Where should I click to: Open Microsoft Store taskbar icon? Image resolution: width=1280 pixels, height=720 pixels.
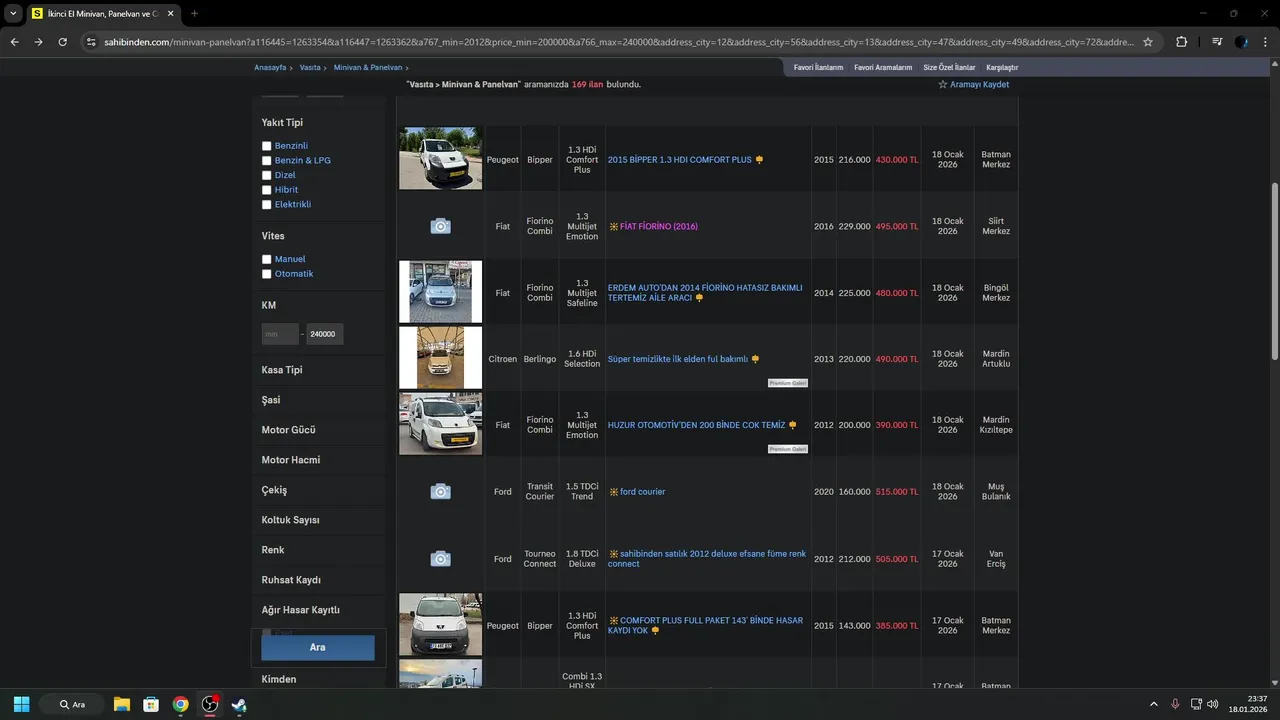151,704
